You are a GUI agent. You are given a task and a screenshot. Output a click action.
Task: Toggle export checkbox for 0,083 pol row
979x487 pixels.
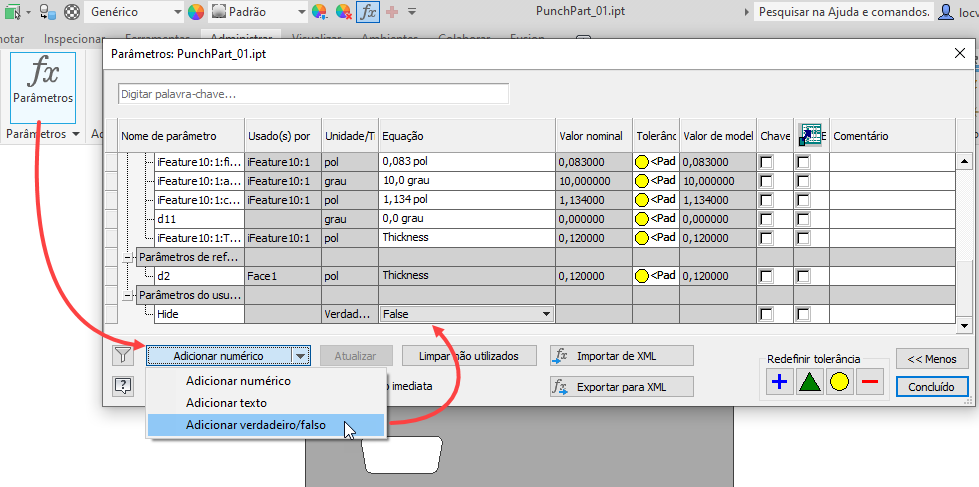point(804,163)
